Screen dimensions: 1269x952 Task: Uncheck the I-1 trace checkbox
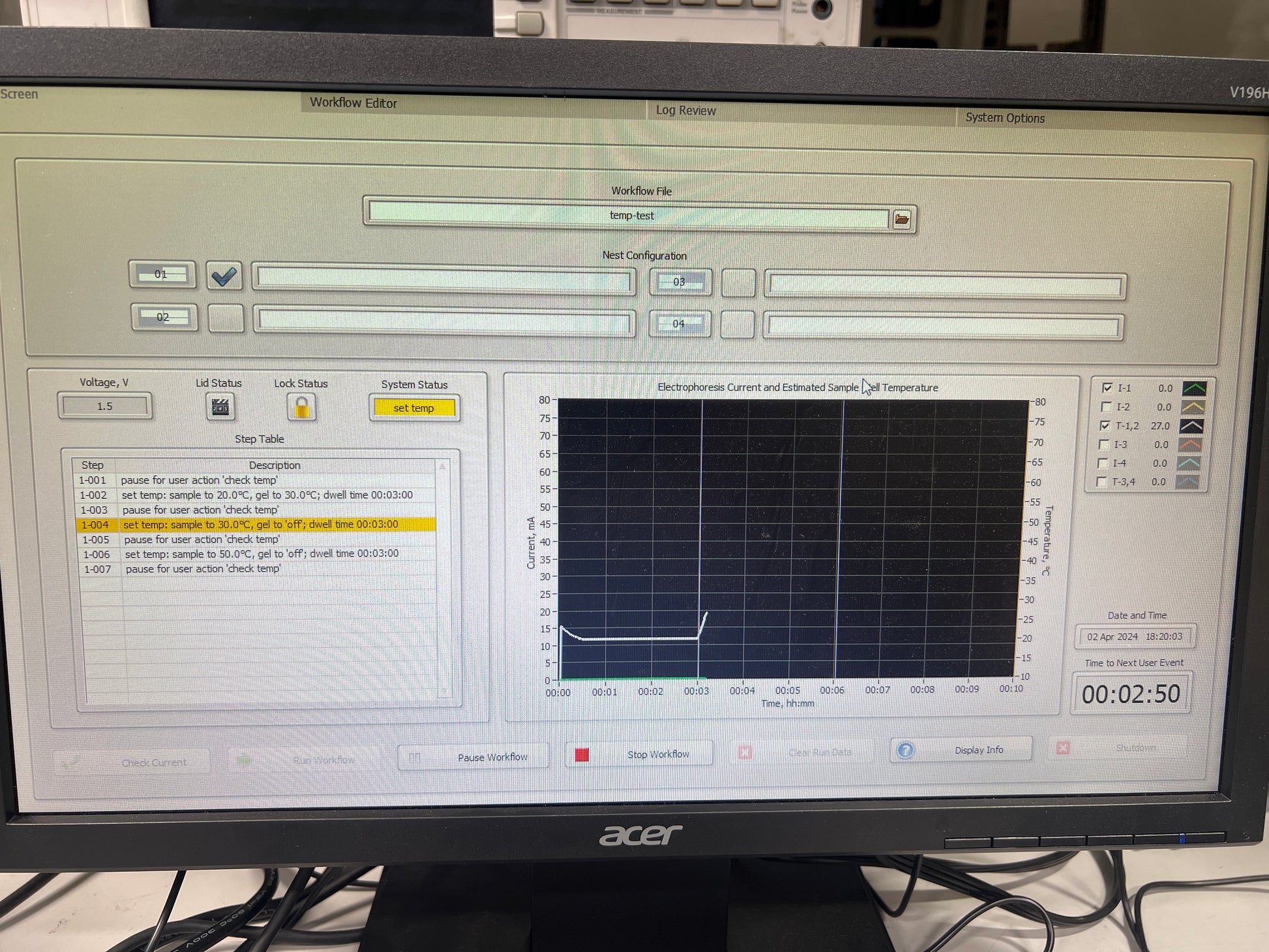pyautogui.click(x=1107, y=388)
